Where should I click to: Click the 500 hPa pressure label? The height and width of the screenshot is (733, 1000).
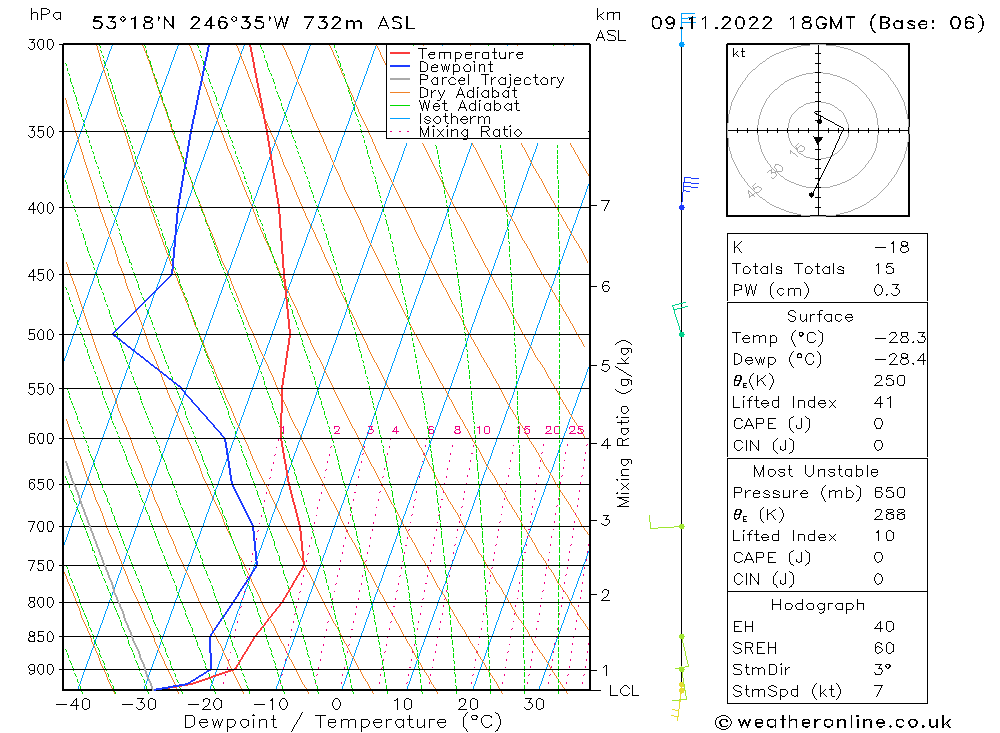coord(41,335)
